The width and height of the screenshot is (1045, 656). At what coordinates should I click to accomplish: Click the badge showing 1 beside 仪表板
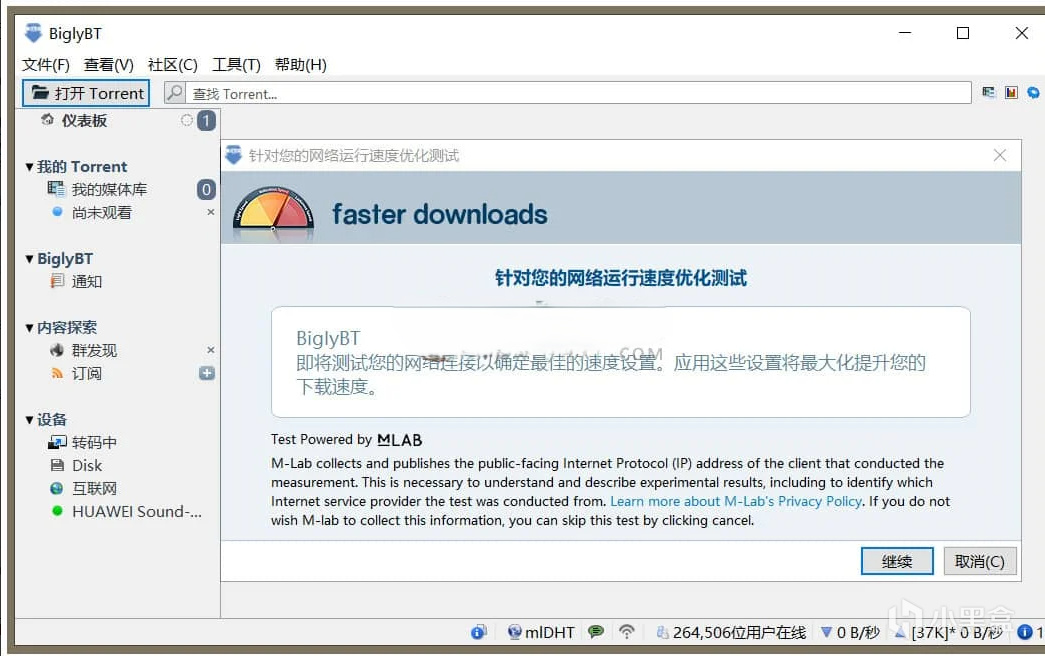[x=207, y=121]
